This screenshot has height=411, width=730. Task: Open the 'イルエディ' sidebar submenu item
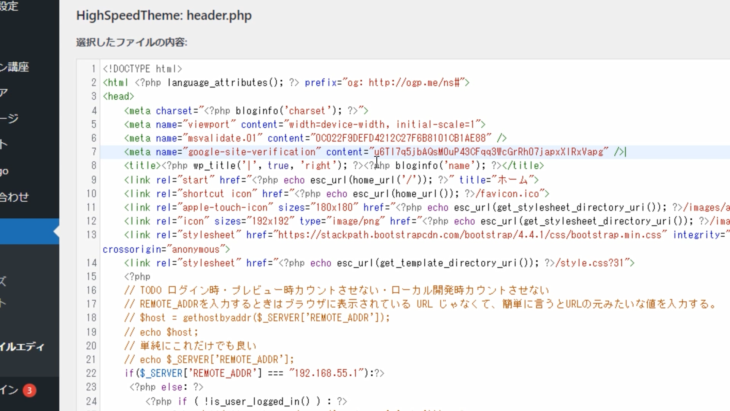pyautogui.click(x=22, y=347)
